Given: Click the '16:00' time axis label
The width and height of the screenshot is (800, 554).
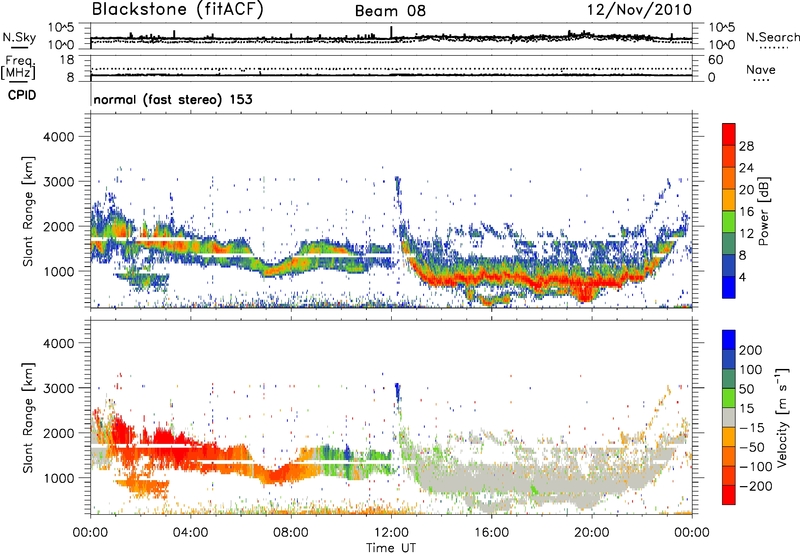Looking at the screenshot, I should coord(491,532).
